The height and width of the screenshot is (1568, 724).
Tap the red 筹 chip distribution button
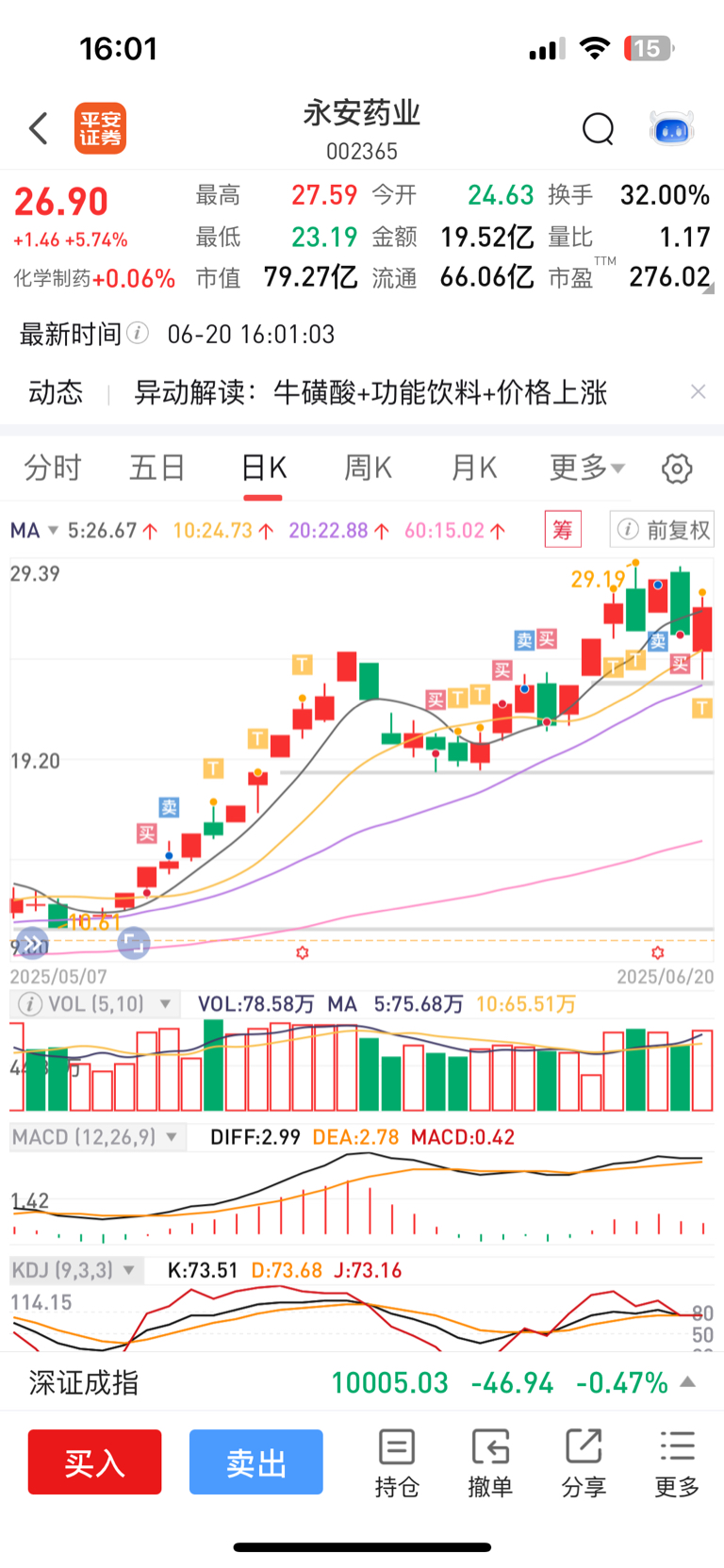(x=563, y=530)
